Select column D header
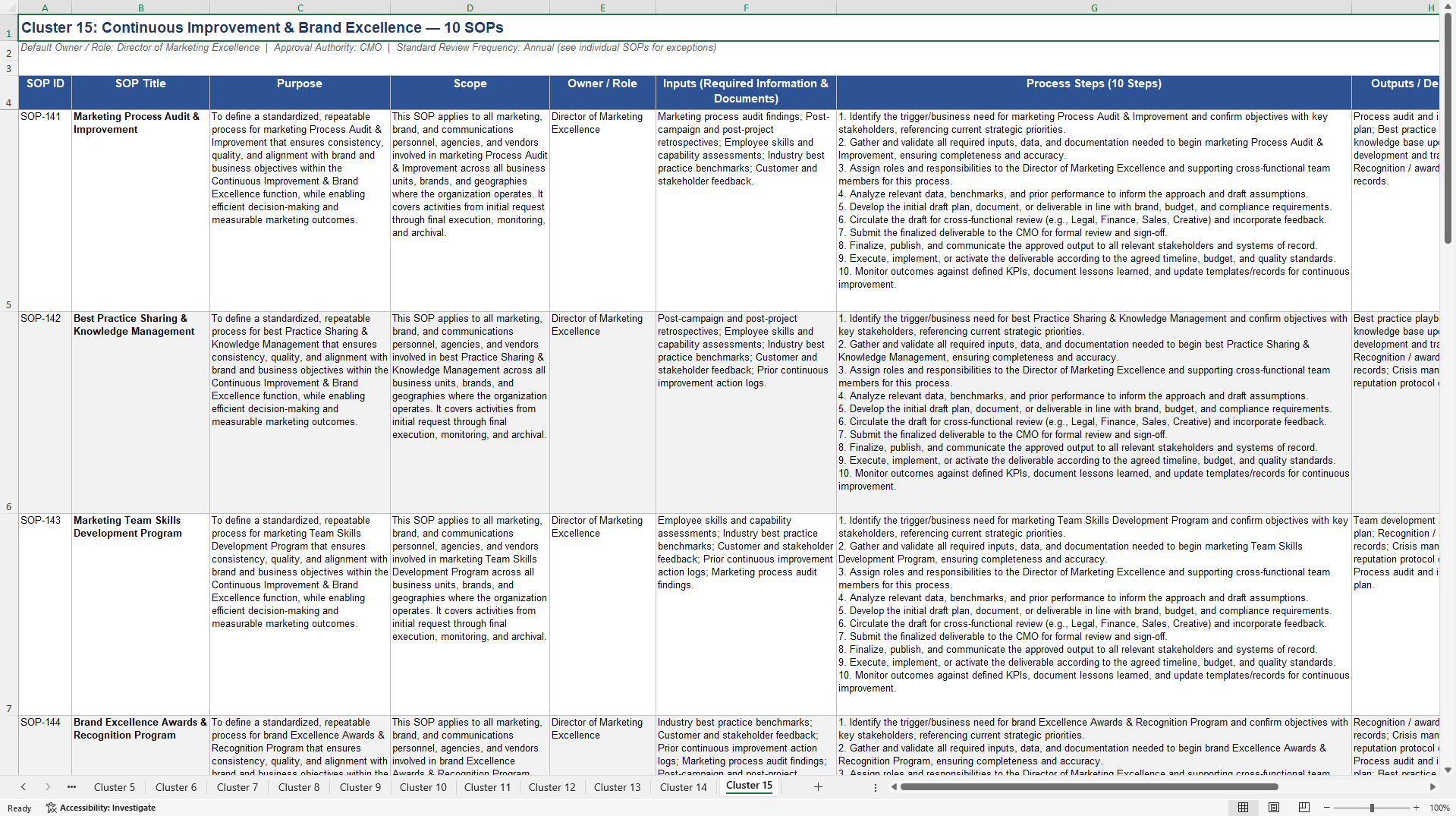1456x816 pixels. [470, 8]
